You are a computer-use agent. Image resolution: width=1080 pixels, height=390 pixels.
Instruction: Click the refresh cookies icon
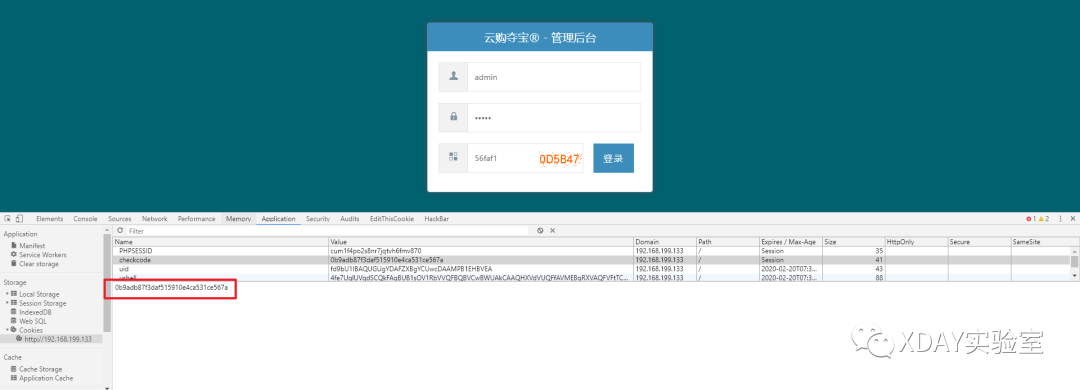coord(120,231)
